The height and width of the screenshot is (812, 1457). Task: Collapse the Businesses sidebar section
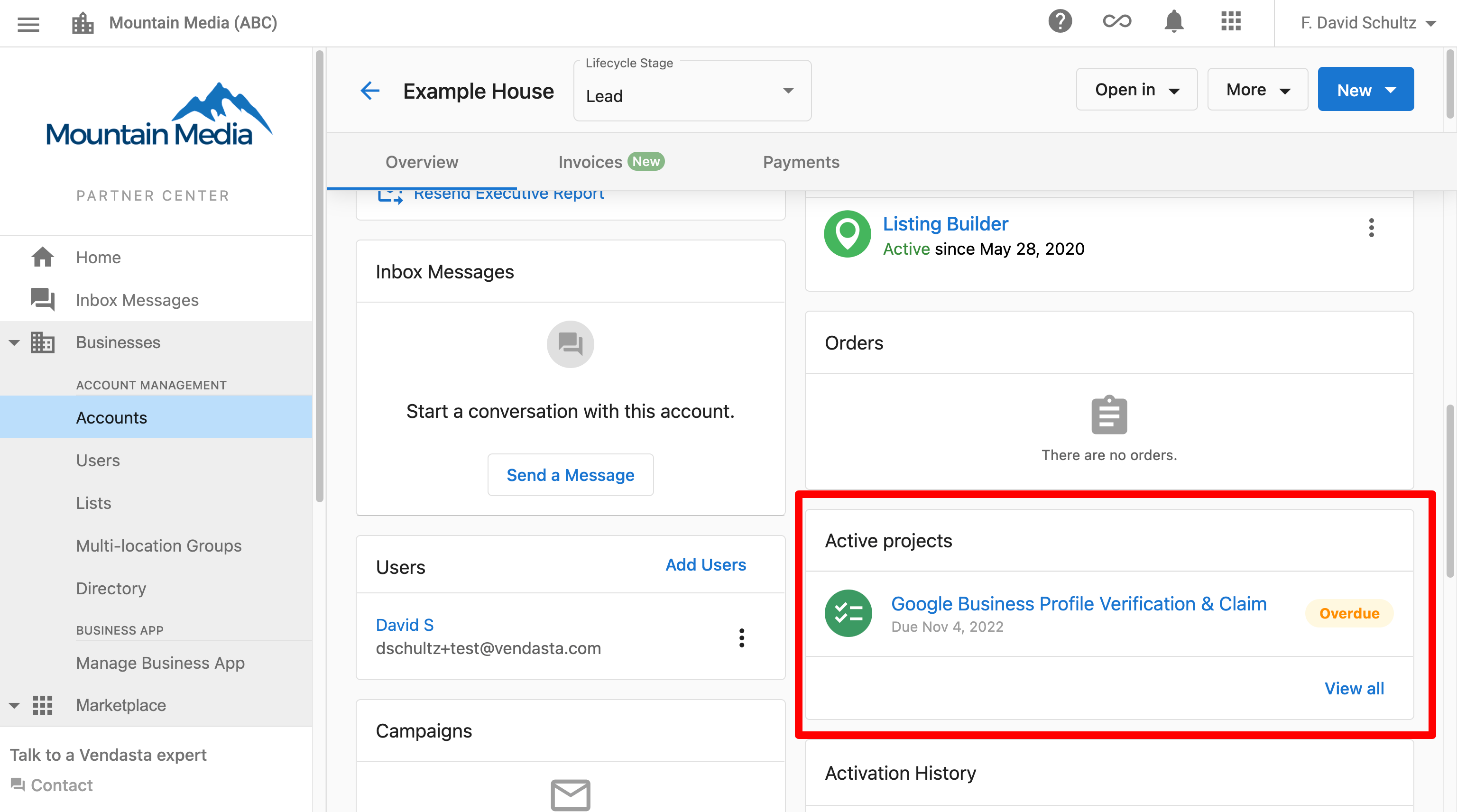click(14, 342)
